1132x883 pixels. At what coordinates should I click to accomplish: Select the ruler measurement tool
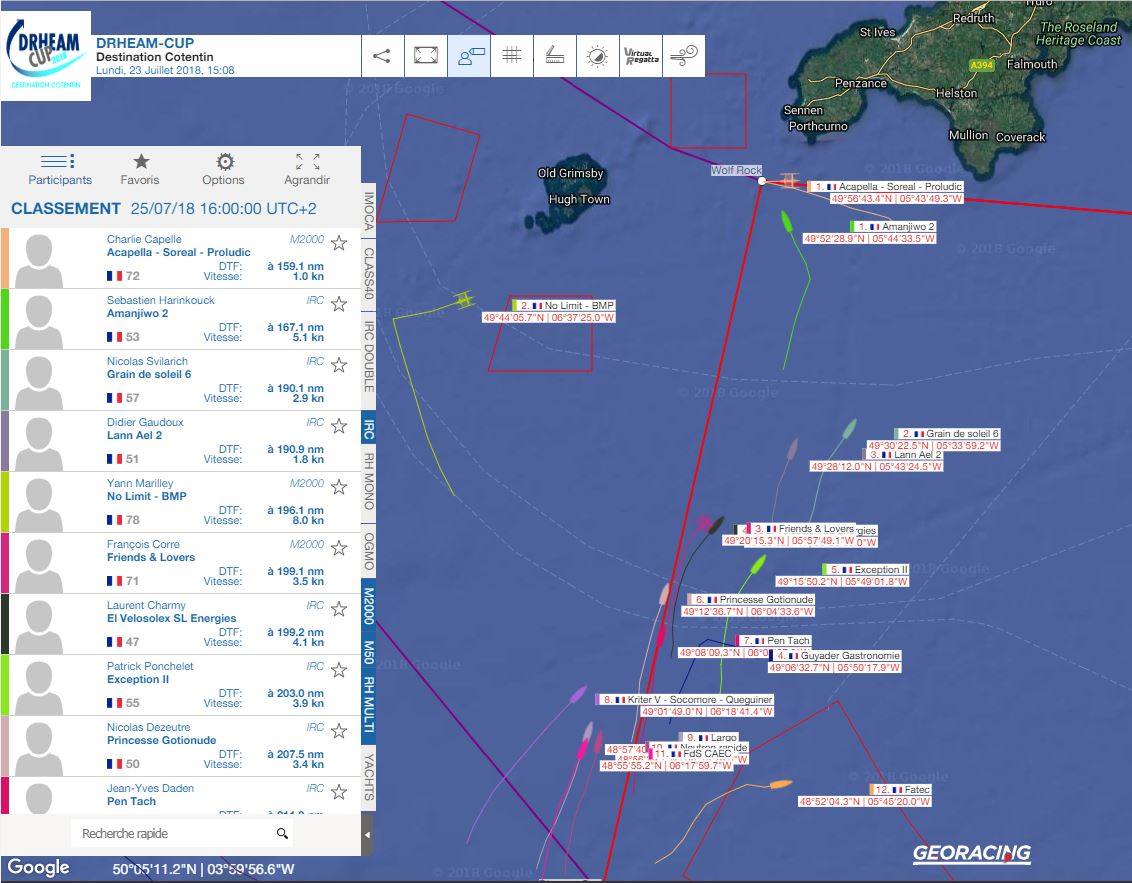pyautogui.click(x=554, y=56)
